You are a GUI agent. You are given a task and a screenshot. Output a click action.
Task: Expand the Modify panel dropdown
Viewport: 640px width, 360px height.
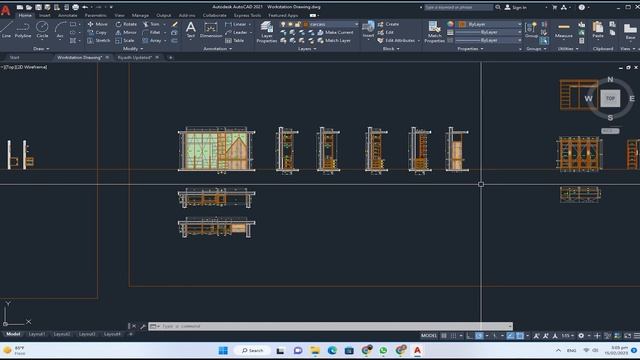click(x=133, y=49)
